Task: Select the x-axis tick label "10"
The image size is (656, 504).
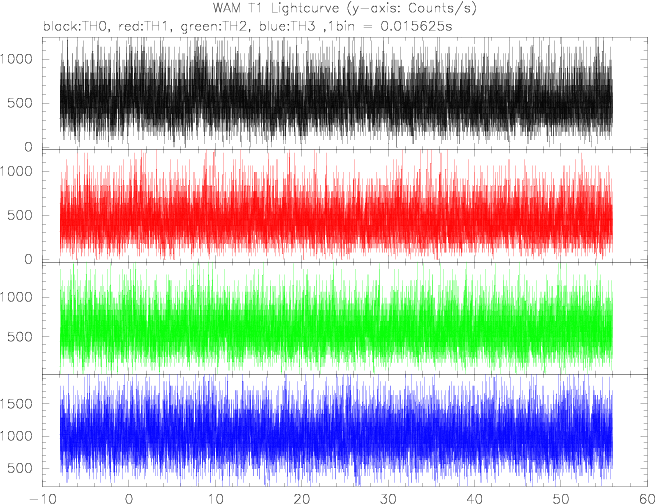Action: pos(215,498)
